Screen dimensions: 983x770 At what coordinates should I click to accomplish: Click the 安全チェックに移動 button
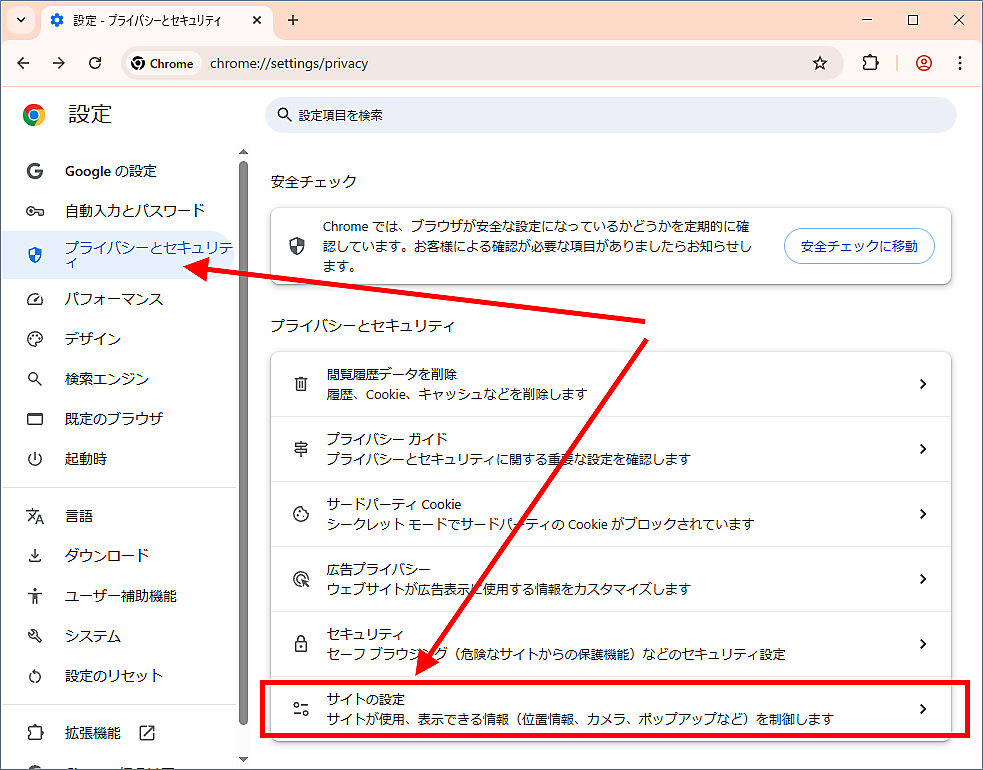[x=859, y=246]
